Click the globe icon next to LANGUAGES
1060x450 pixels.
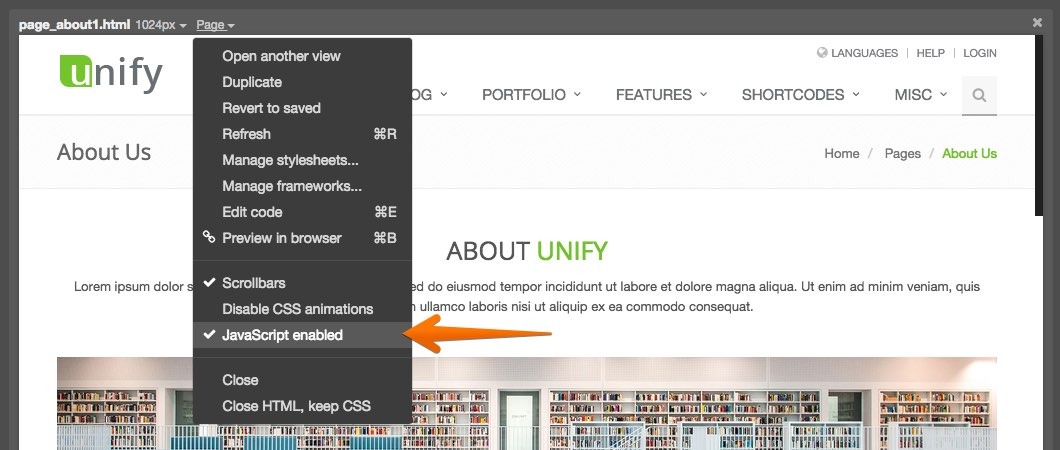click(x=822, y=53)
